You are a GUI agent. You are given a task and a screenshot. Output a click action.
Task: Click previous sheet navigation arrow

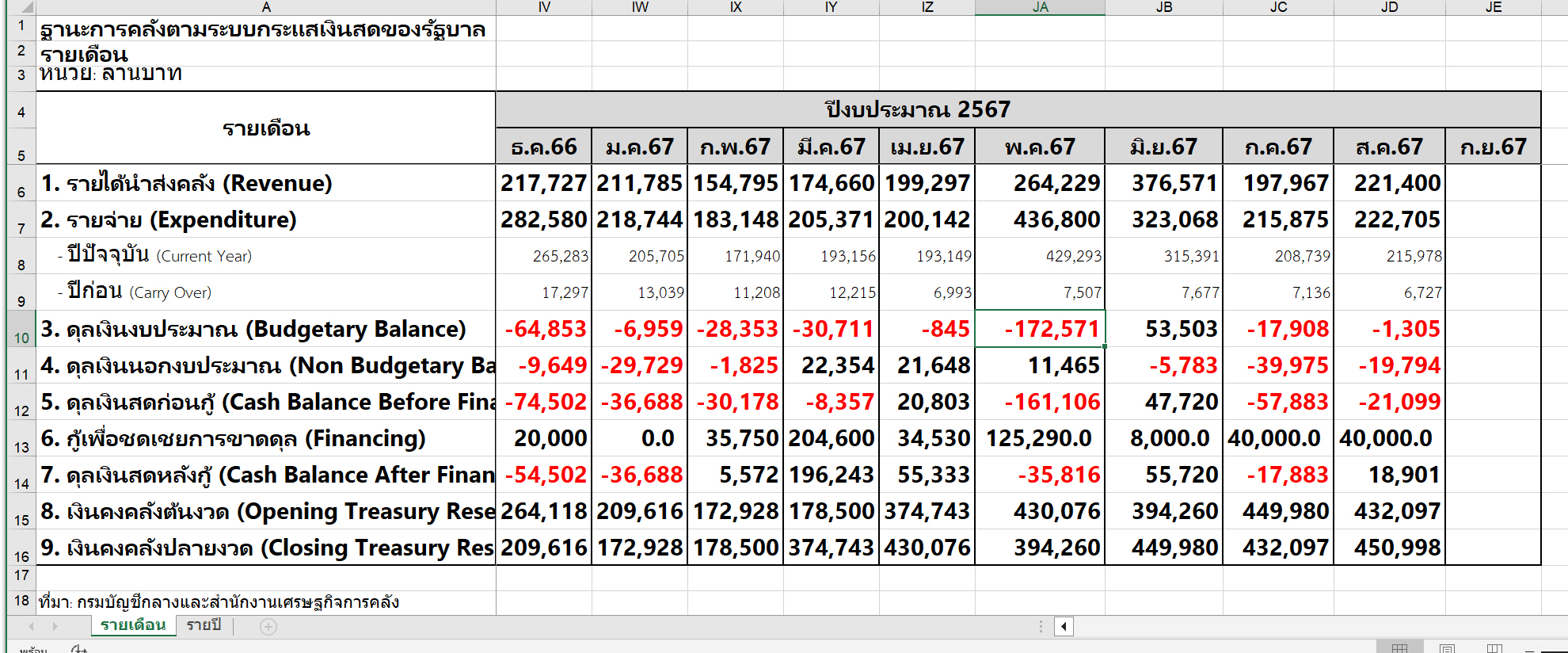[x=32, y=627]
